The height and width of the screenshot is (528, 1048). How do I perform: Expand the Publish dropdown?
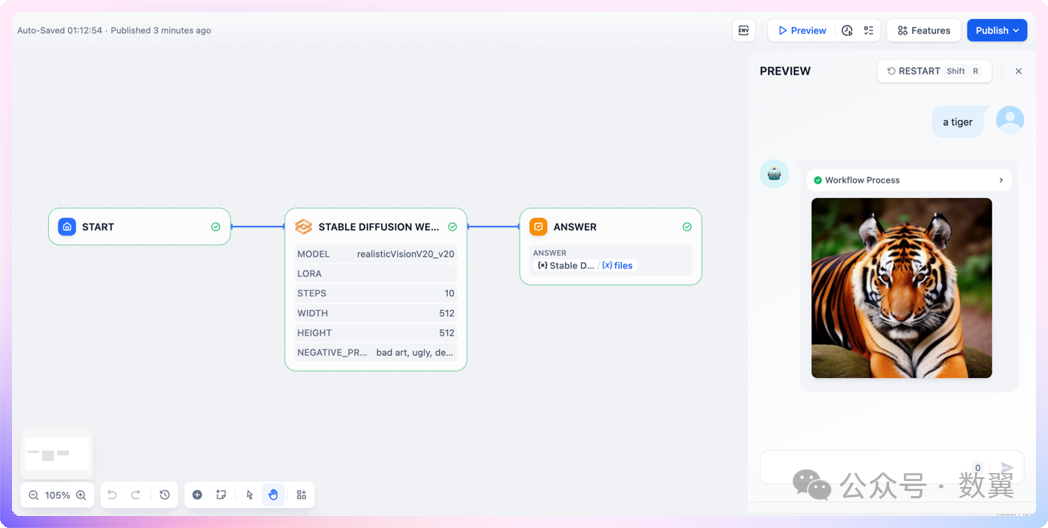(x=997, y=30)
